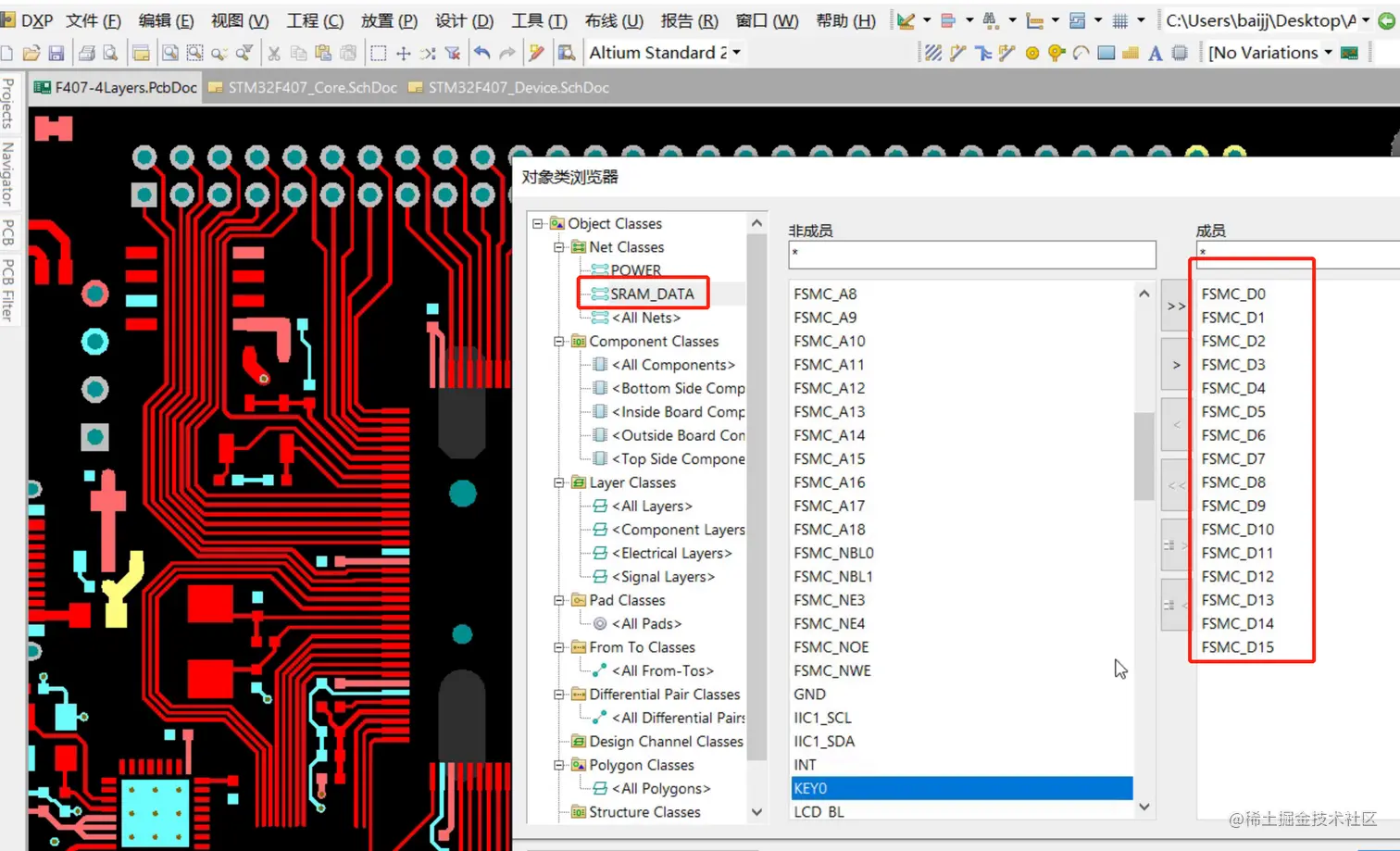This screenshot has height=851, width=1400.
Task: Switch to the STM32F407_Device.SchDoc tab
Action: 508,87
